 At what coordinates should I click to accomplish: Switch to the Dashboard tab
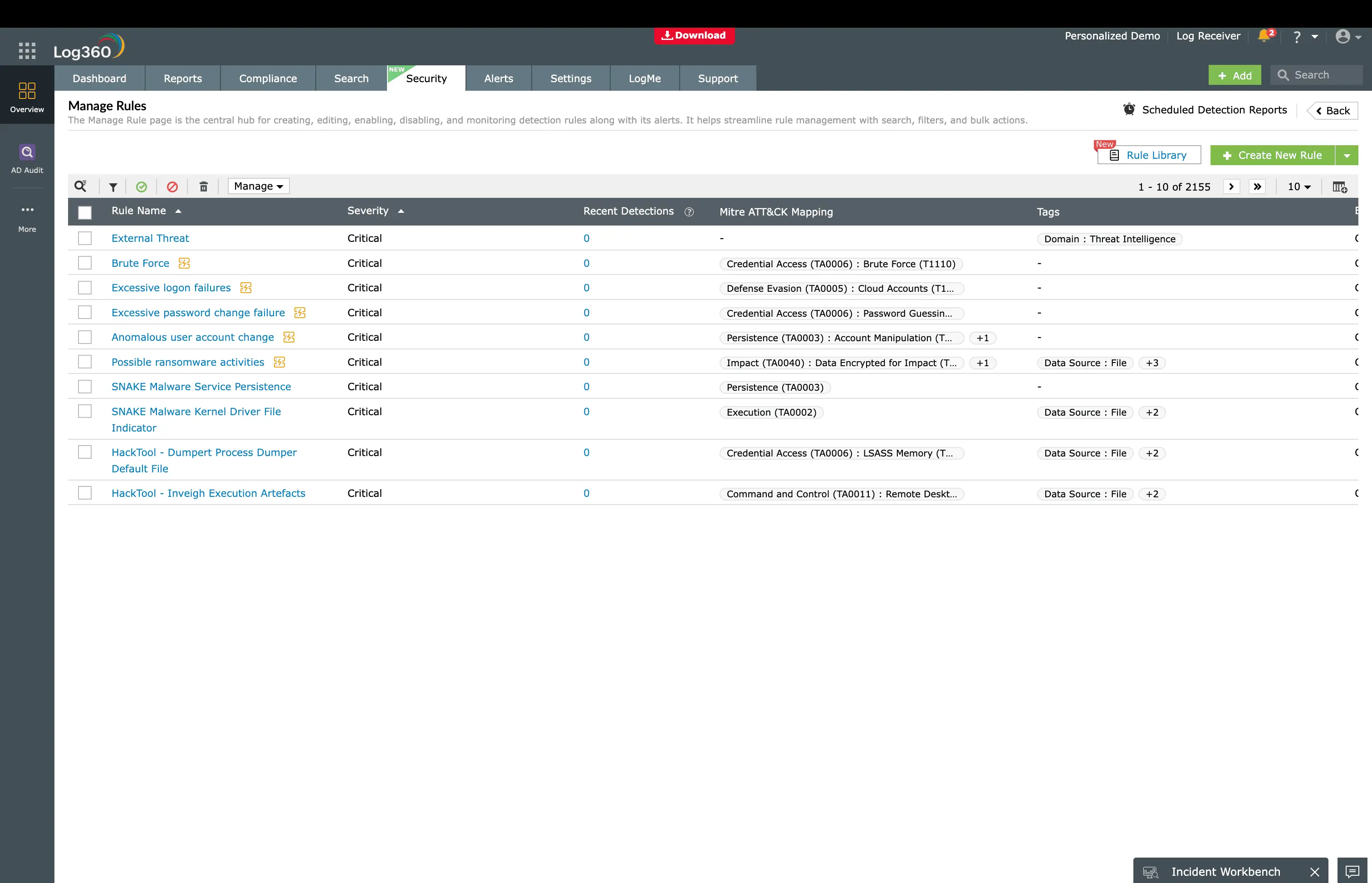click(100, 78)
